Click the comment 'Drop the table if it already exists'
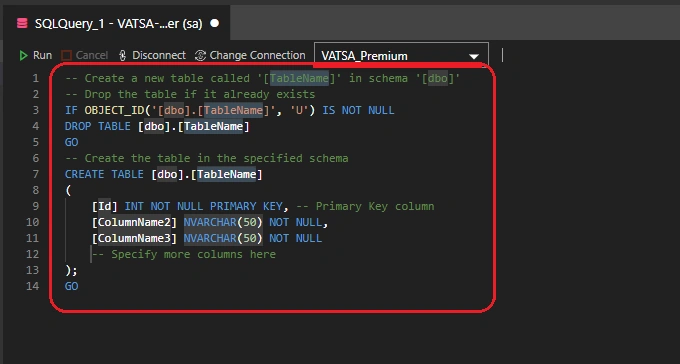680x364 pixels. [200, 94]
